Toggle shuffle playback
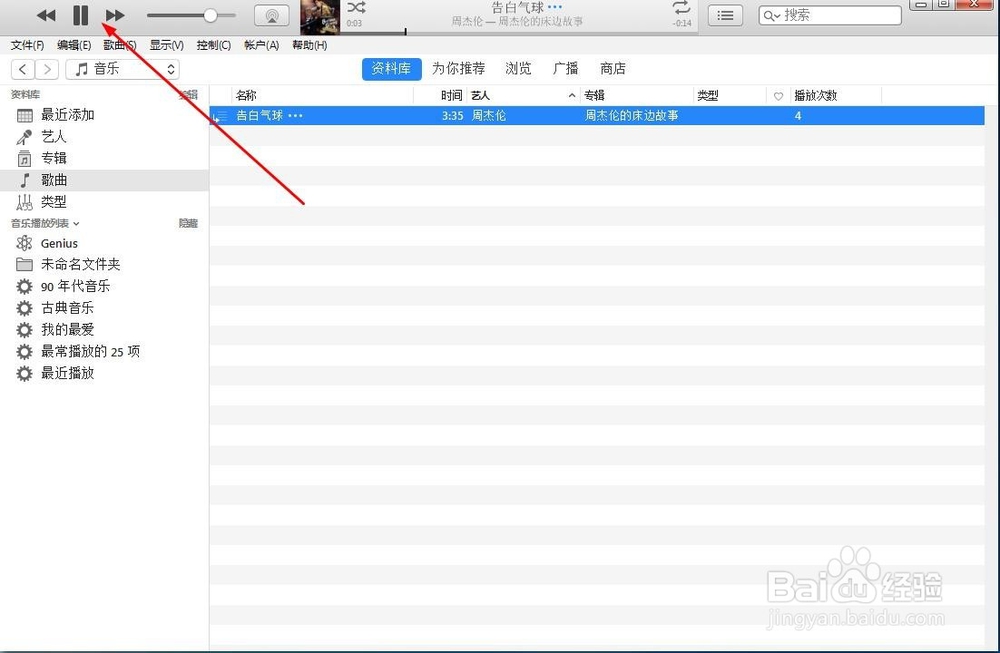1000x653 pixels. tap(356, 8)
